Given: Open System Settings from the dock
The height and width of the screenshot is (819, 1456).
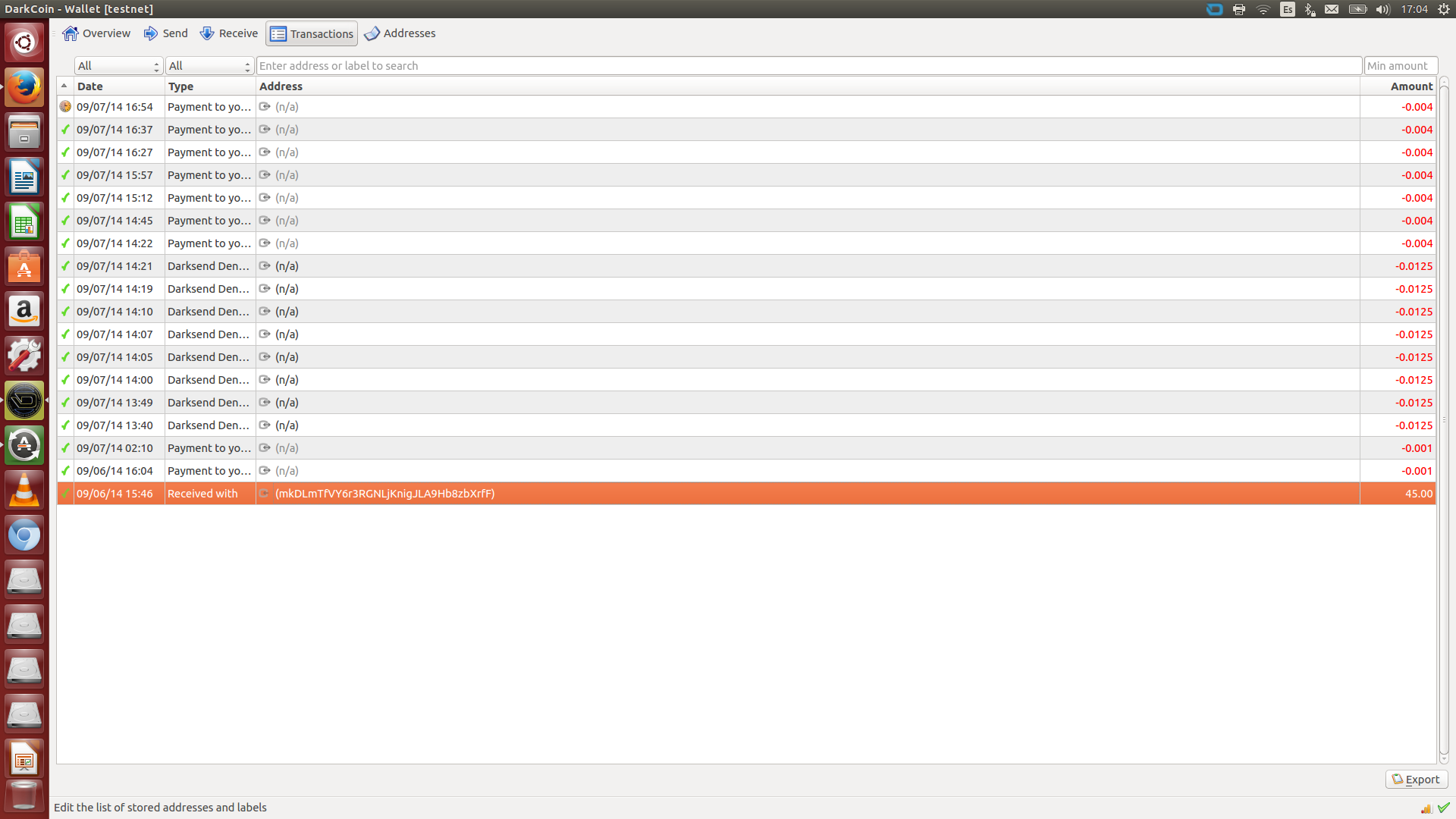Looking at the screenshot, I should (24, 356).
